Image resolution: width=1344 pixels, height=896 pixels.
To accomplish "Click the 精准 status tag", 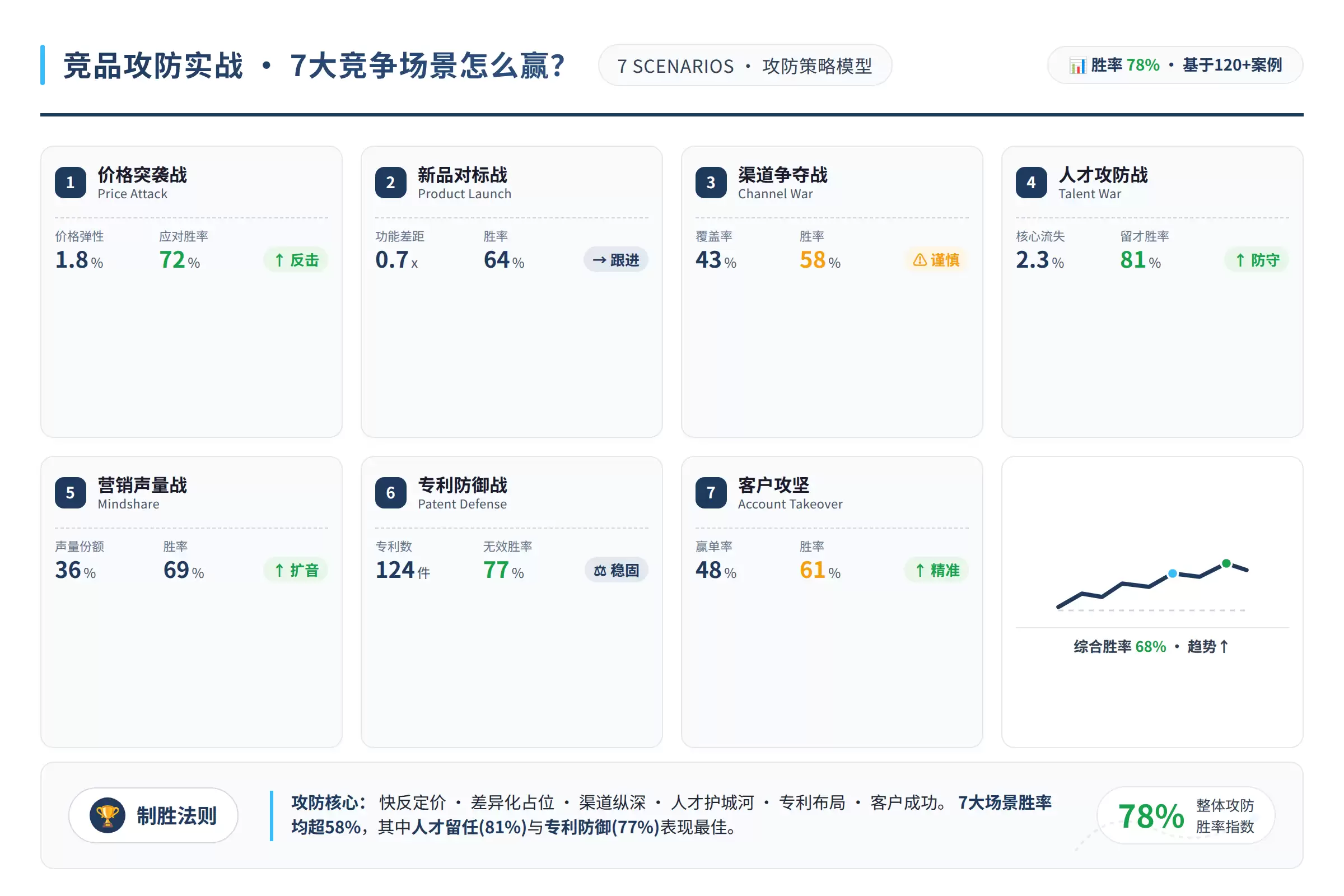I will (x=936, y=570).
